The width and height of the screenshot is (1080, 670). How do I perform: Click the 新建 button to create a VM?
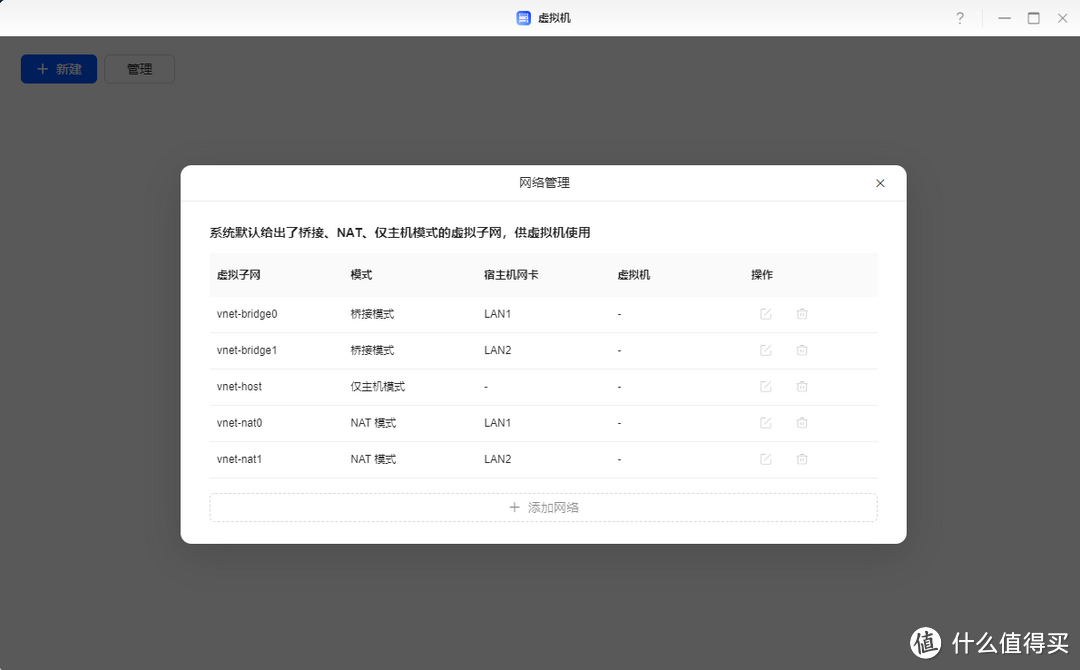(x=58, y=68)
